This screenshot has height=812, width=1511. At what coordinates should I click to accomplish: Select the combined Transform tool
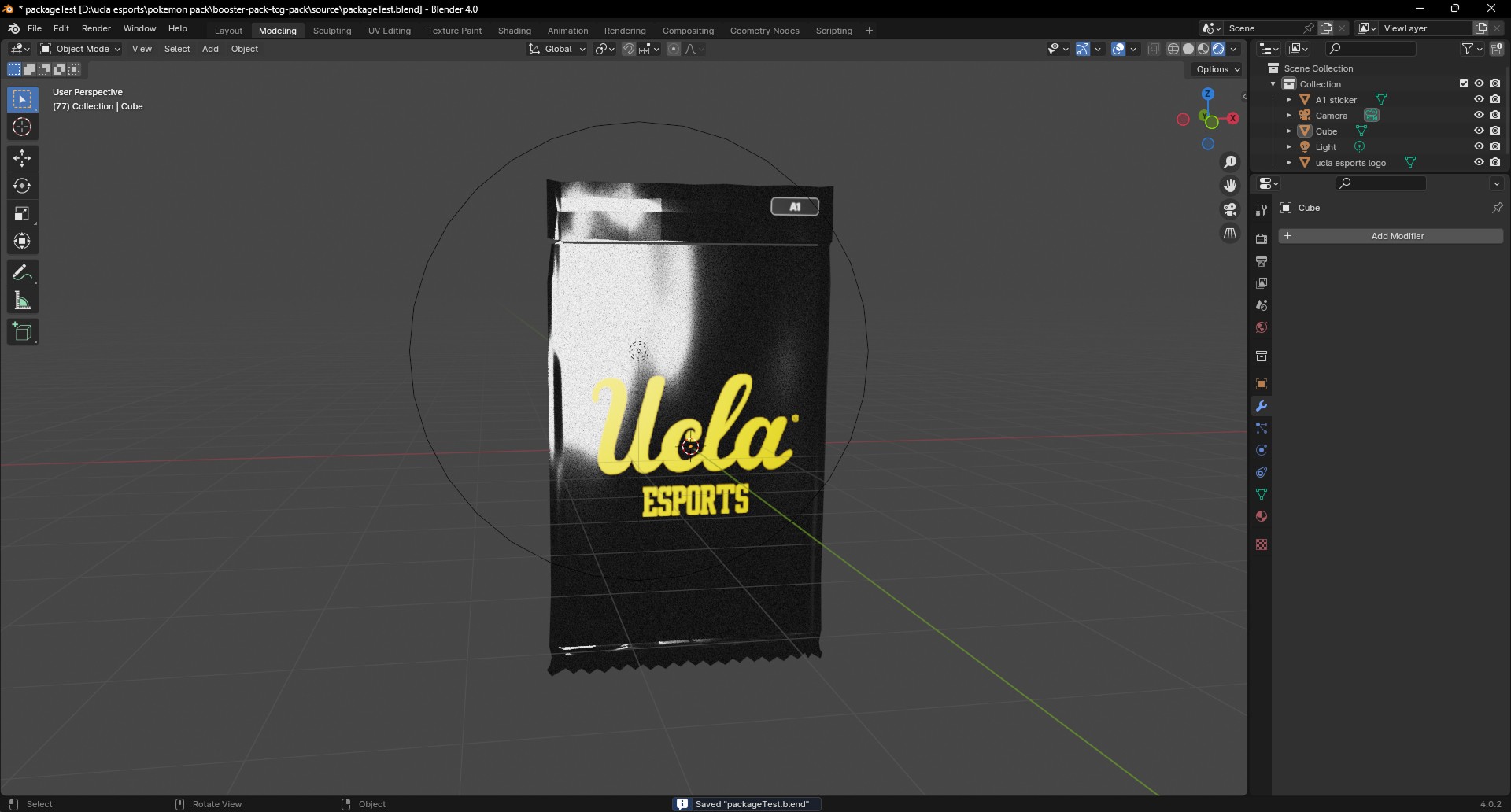coord(22,241)
